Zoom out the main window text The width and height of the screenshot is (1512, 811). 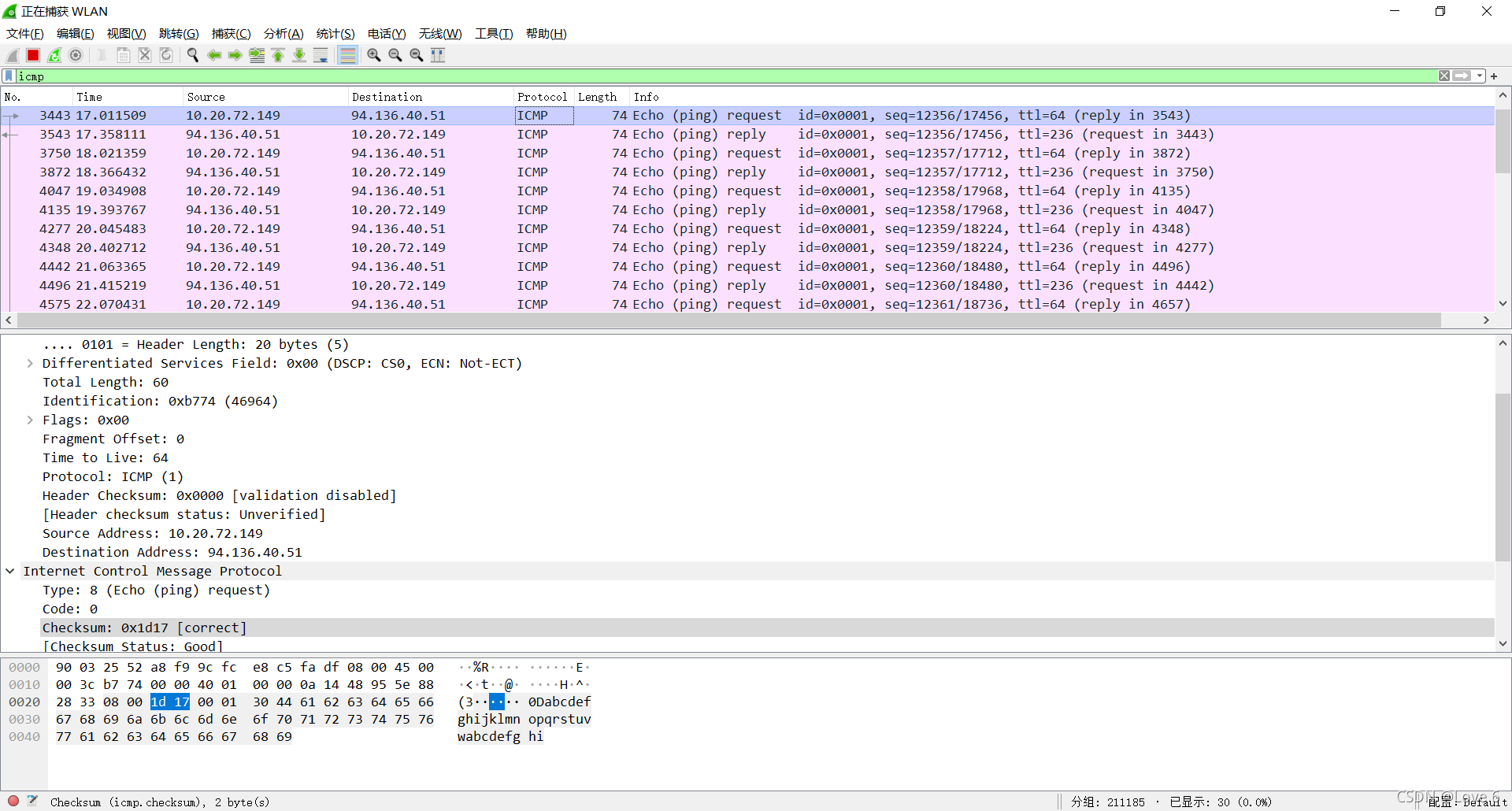tap(395, 55)
